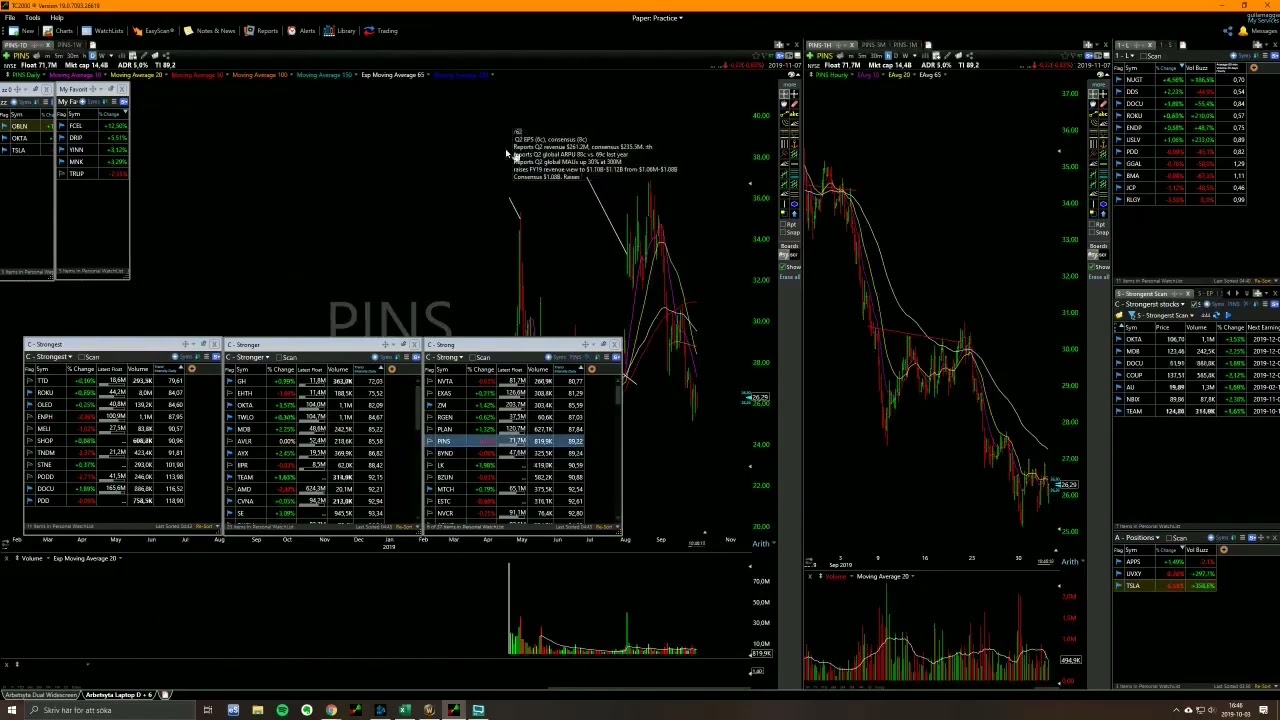Click Re-Sort in the C - Strongest panel
The width and height of the screenshot is (1280, 720).
[206, 526]
